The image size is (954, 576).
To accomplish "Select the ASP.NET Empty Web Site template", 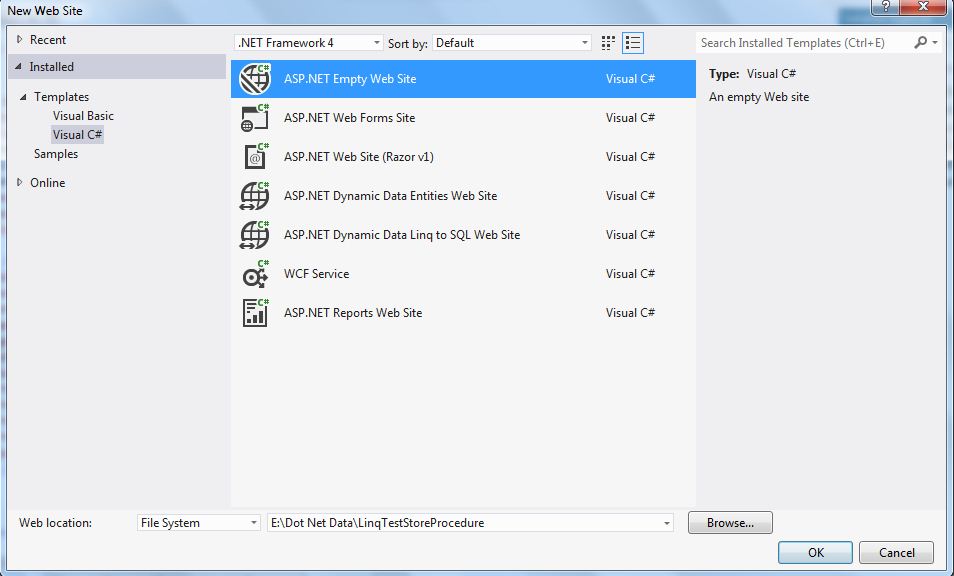I will point(463,79).
